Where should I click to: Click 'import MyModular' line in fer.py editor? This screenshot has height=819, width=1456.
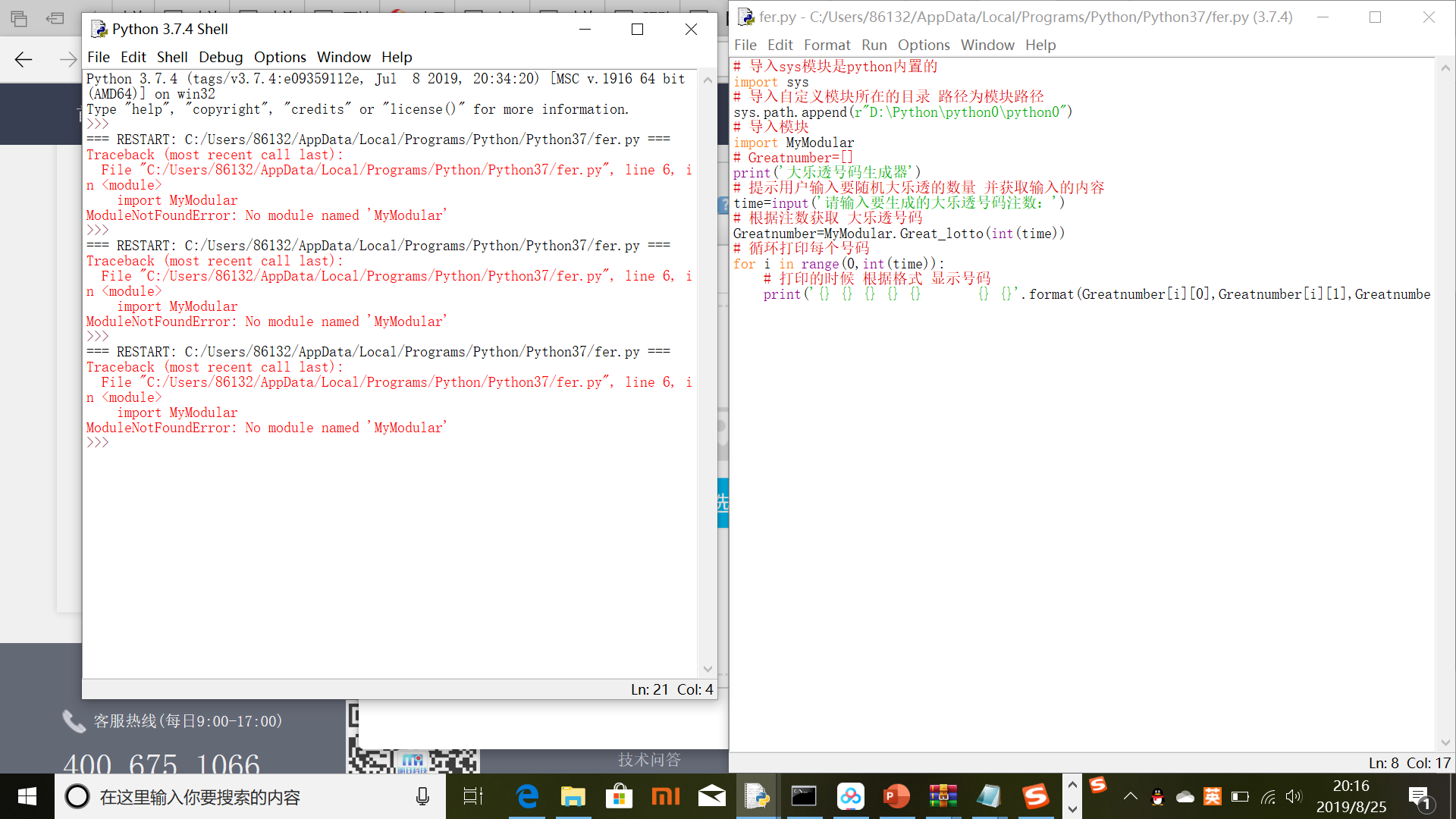793,143
